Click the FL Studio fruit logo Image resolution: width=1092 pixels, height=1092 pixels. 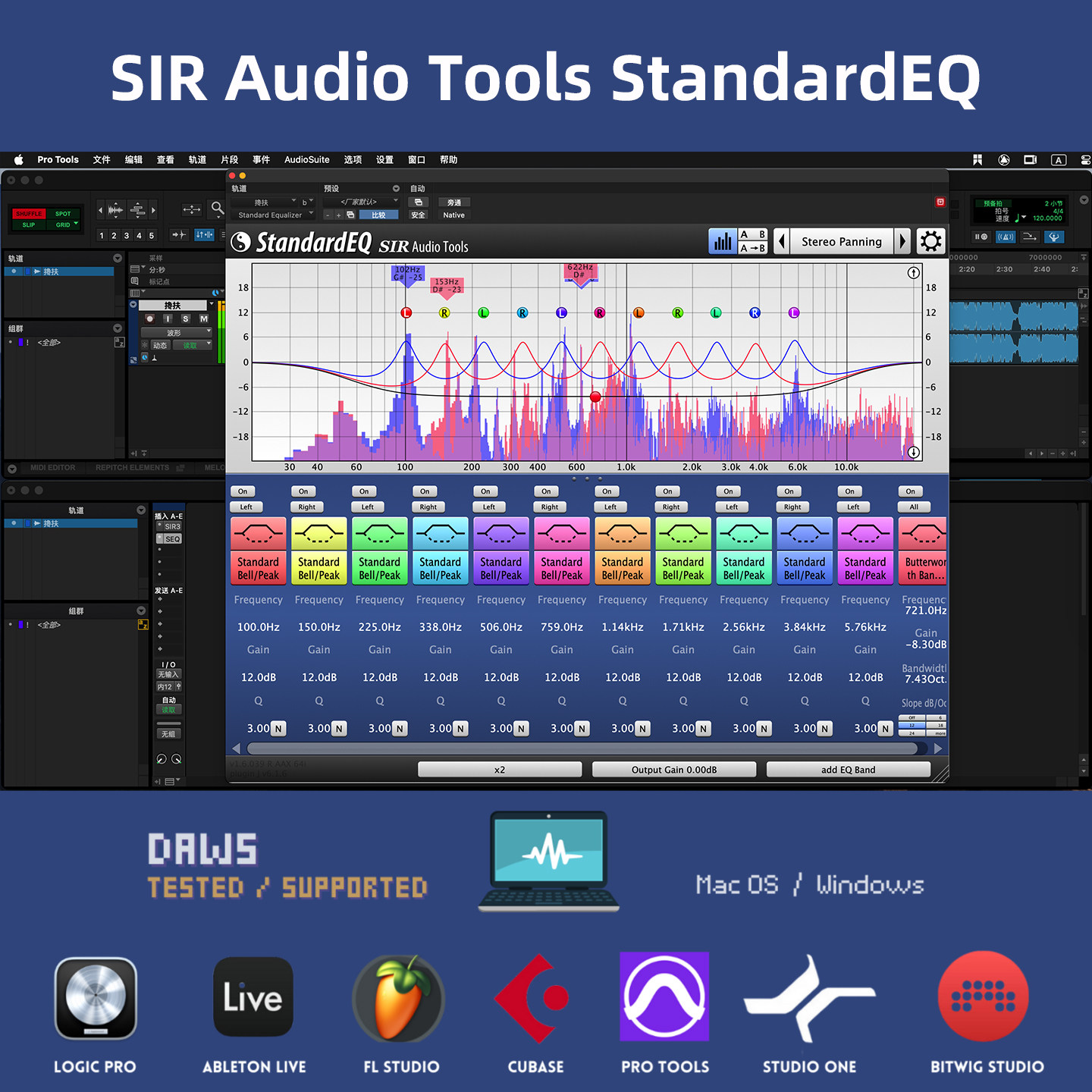399,998
